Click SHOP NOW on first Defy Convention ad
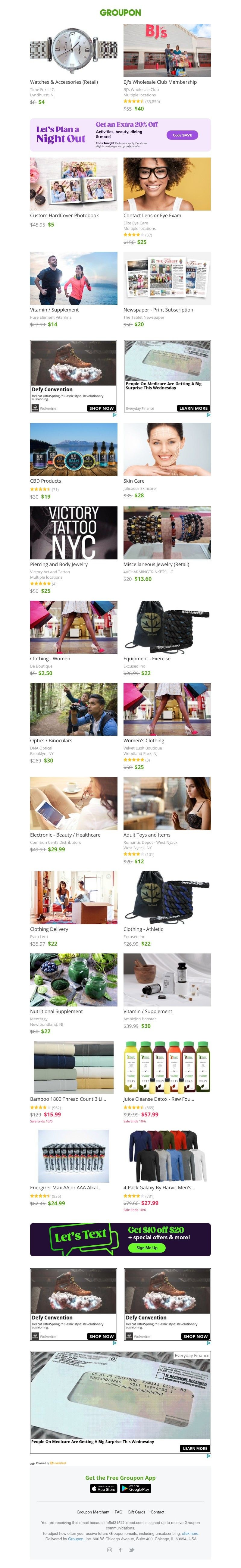 102,408
